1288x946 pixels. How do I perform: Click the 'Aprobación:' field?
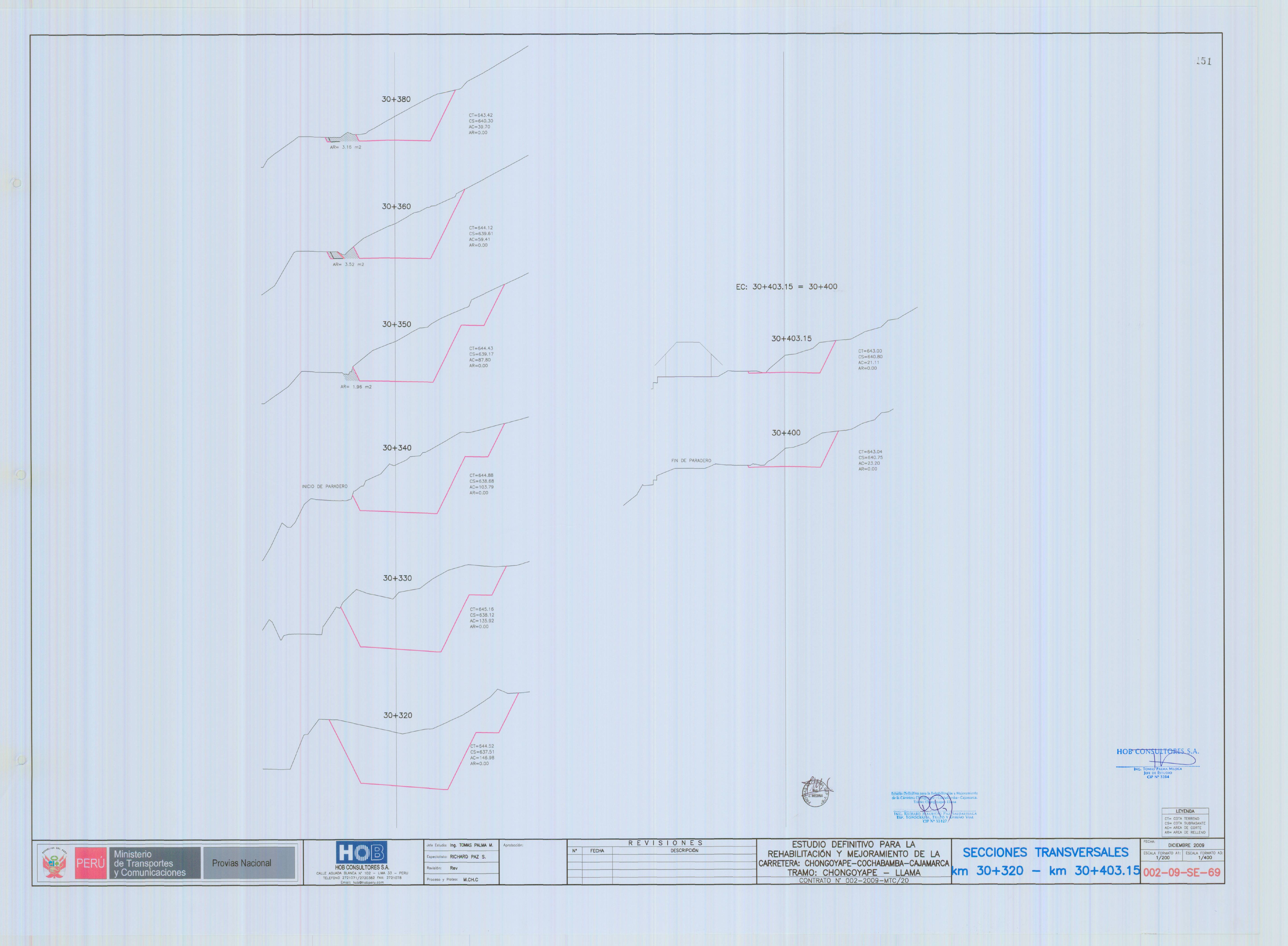point(513,845)
